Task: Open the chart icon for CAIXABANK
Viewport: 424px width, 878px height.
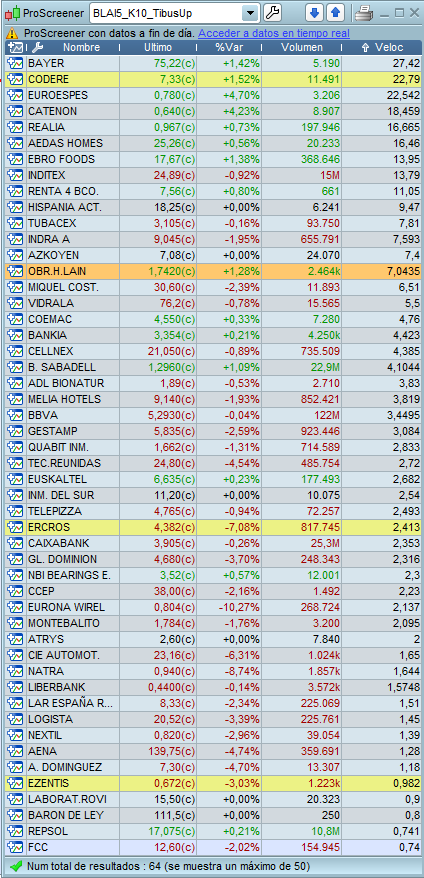Action: pyautogui.click(x=13, y=543)
